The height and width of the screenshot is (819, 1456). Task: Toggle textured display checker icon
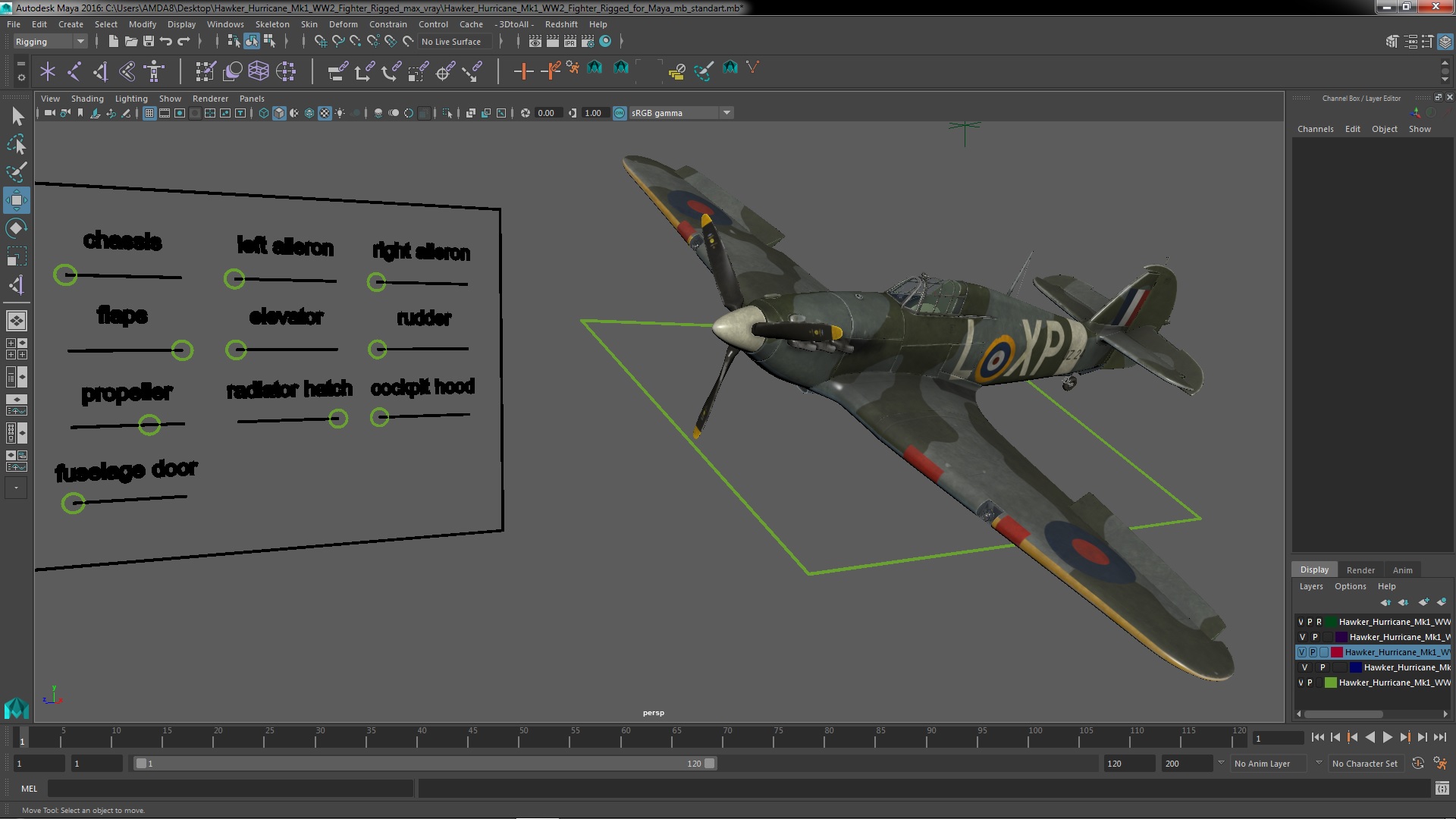325,113
